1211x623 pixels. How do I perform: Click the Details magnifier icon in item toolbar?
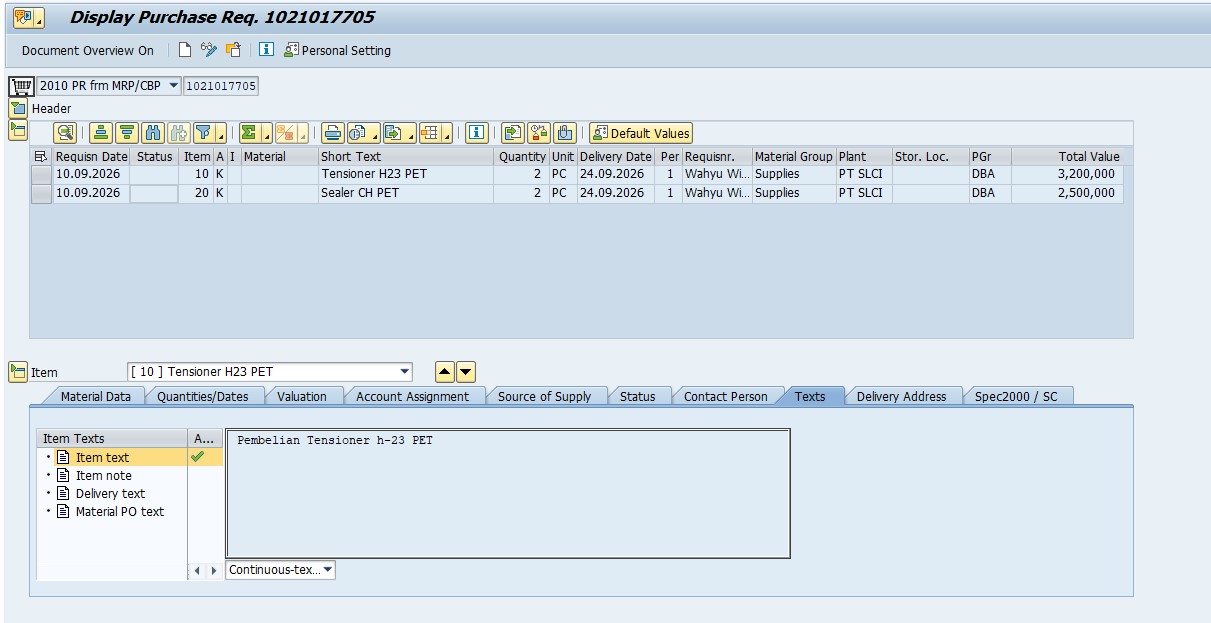(65, 133)
